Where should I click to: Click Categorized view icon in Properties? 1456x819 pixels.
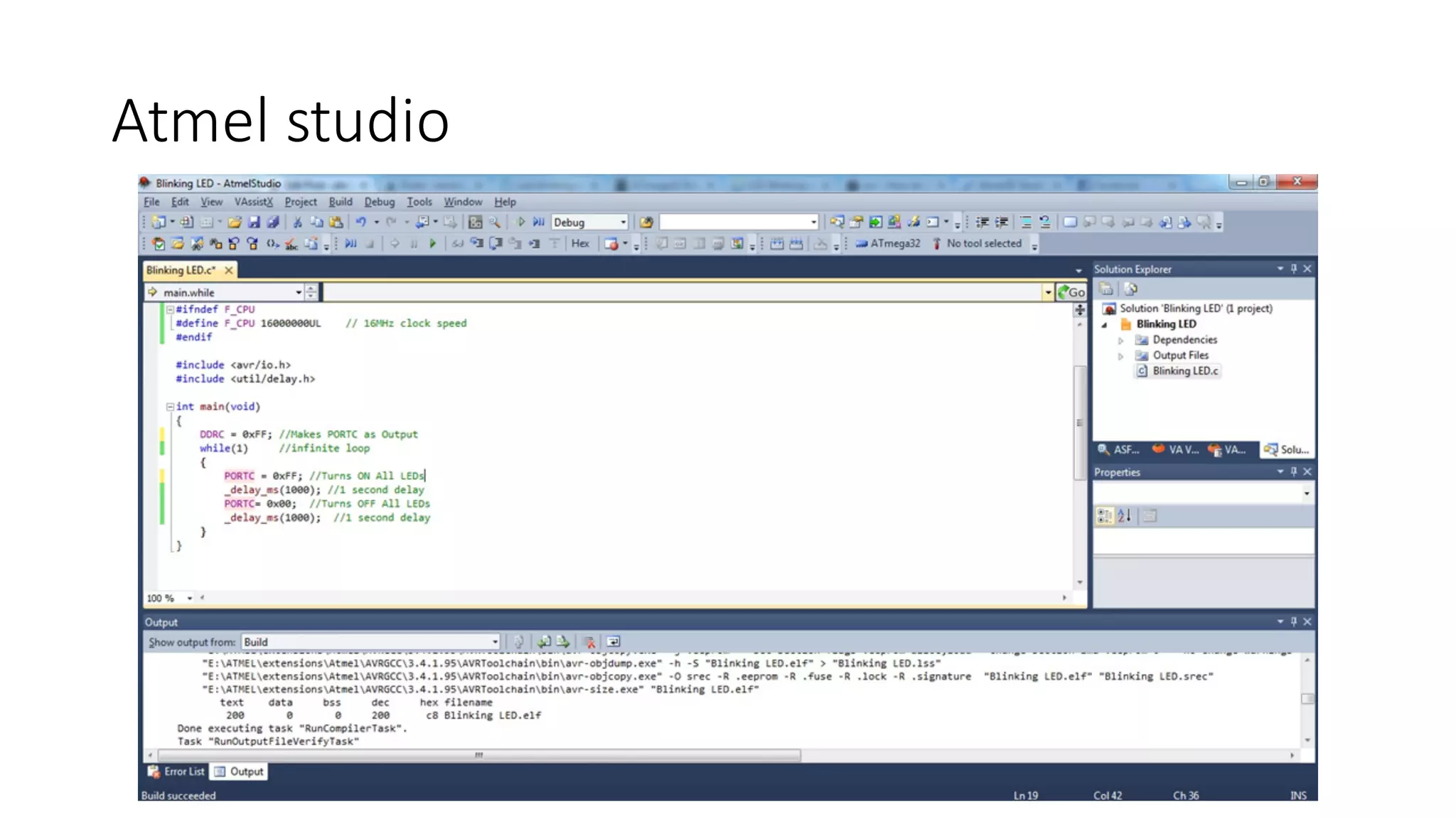coord(1104,516)
